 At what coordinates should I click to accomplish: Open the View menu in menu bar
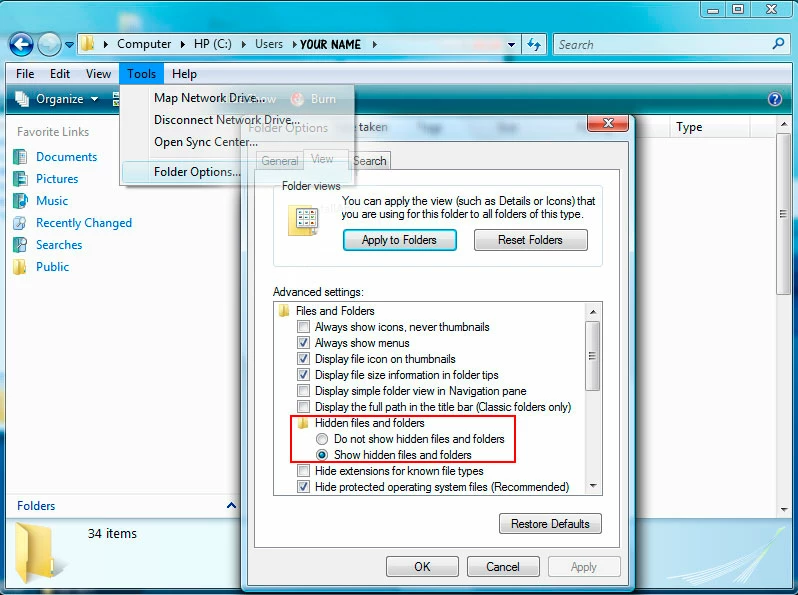click(98, 74)
